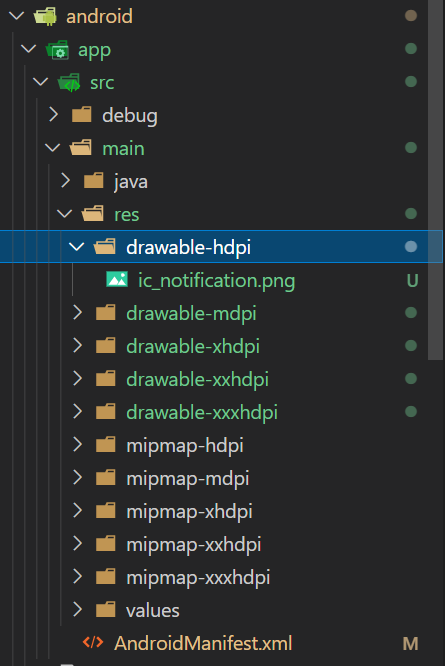Collapse the drawable-hdpi folder chevron

[x=76, y=246]
